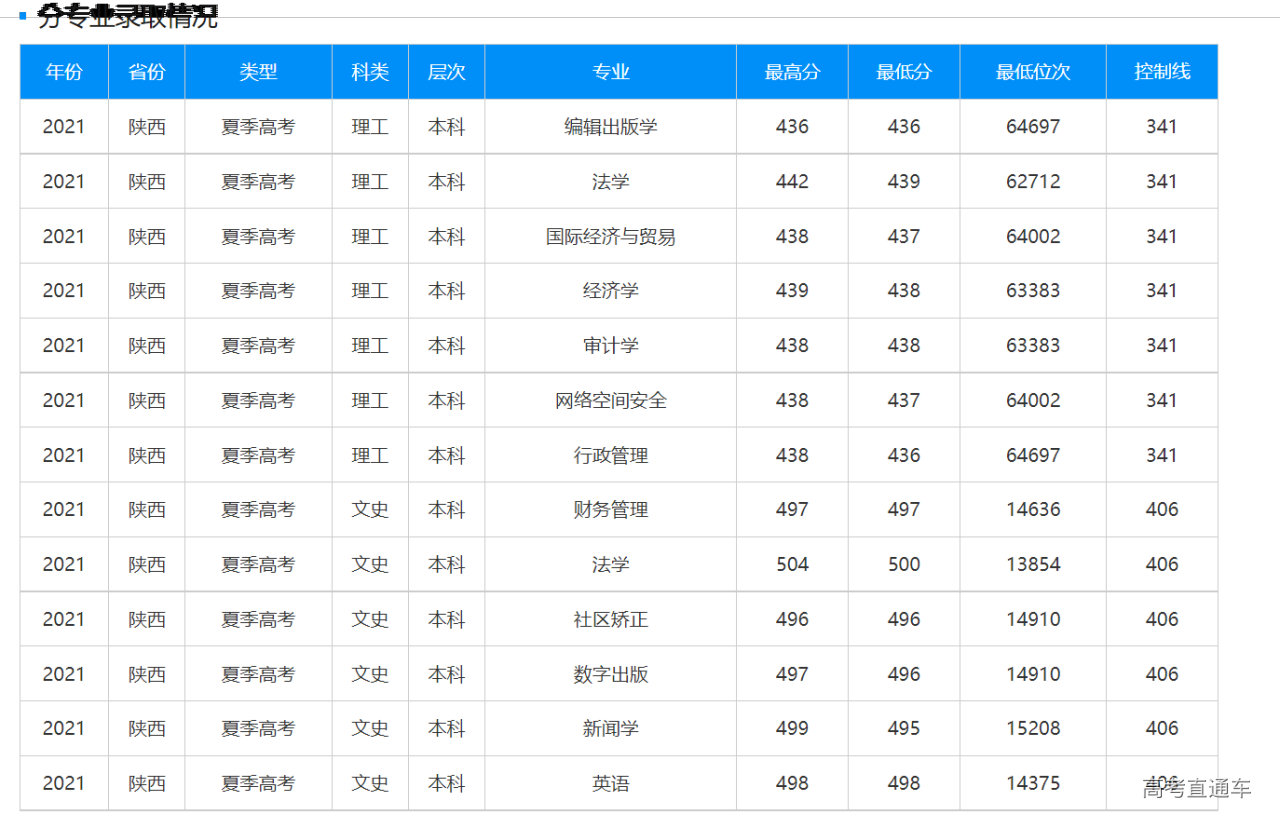Click the 国际经济与贸易 major cell
Image resolution: width=1280 pixels, height=828 pixels.
click(x=610, y=237)
